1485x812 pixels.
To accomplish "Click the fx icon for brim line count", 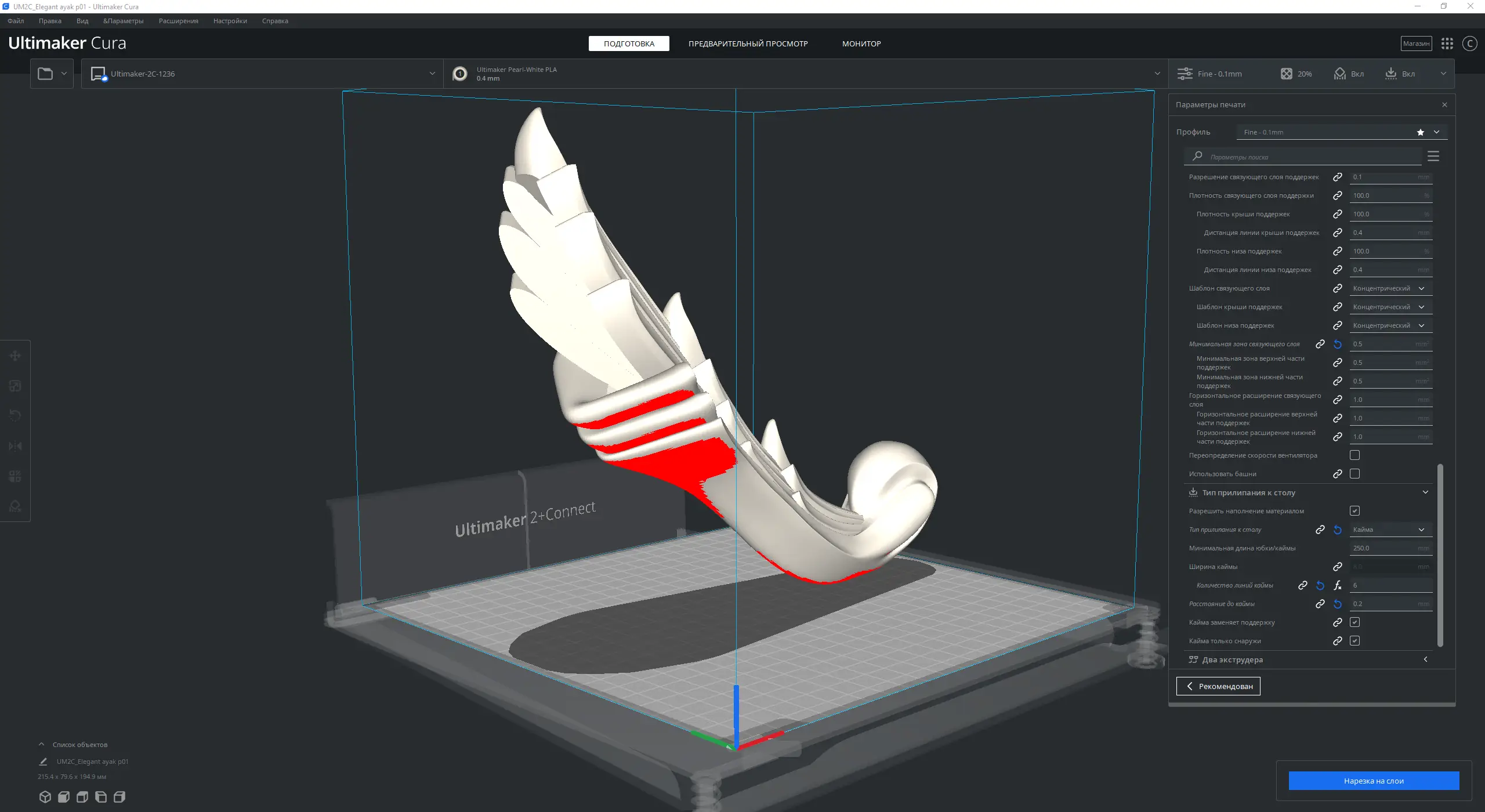I will (1338, 585).
